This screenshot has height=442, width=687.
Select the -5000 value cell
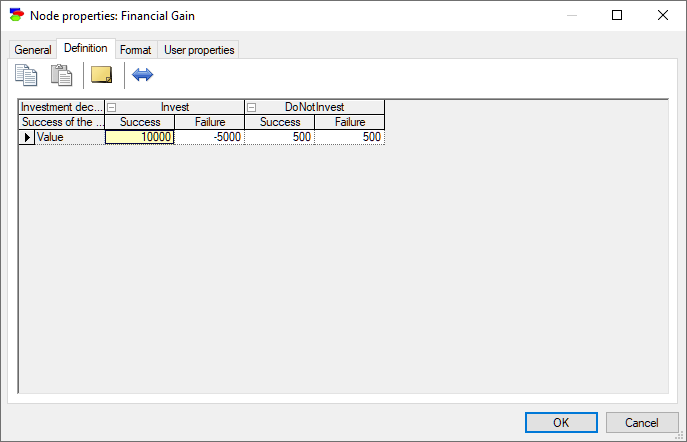pos(209,137)
